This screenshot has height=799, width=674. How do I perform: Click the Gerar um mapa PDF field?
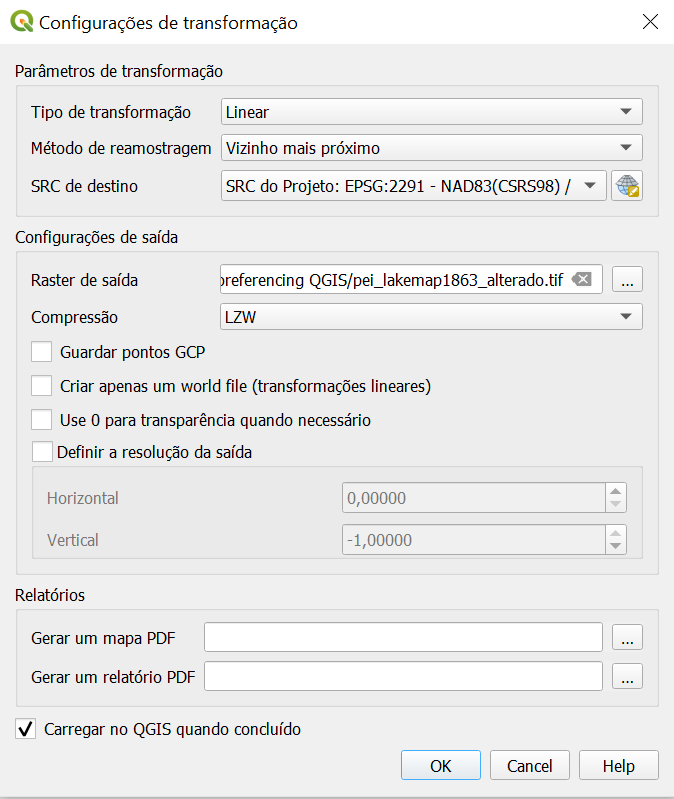point(402,637)
